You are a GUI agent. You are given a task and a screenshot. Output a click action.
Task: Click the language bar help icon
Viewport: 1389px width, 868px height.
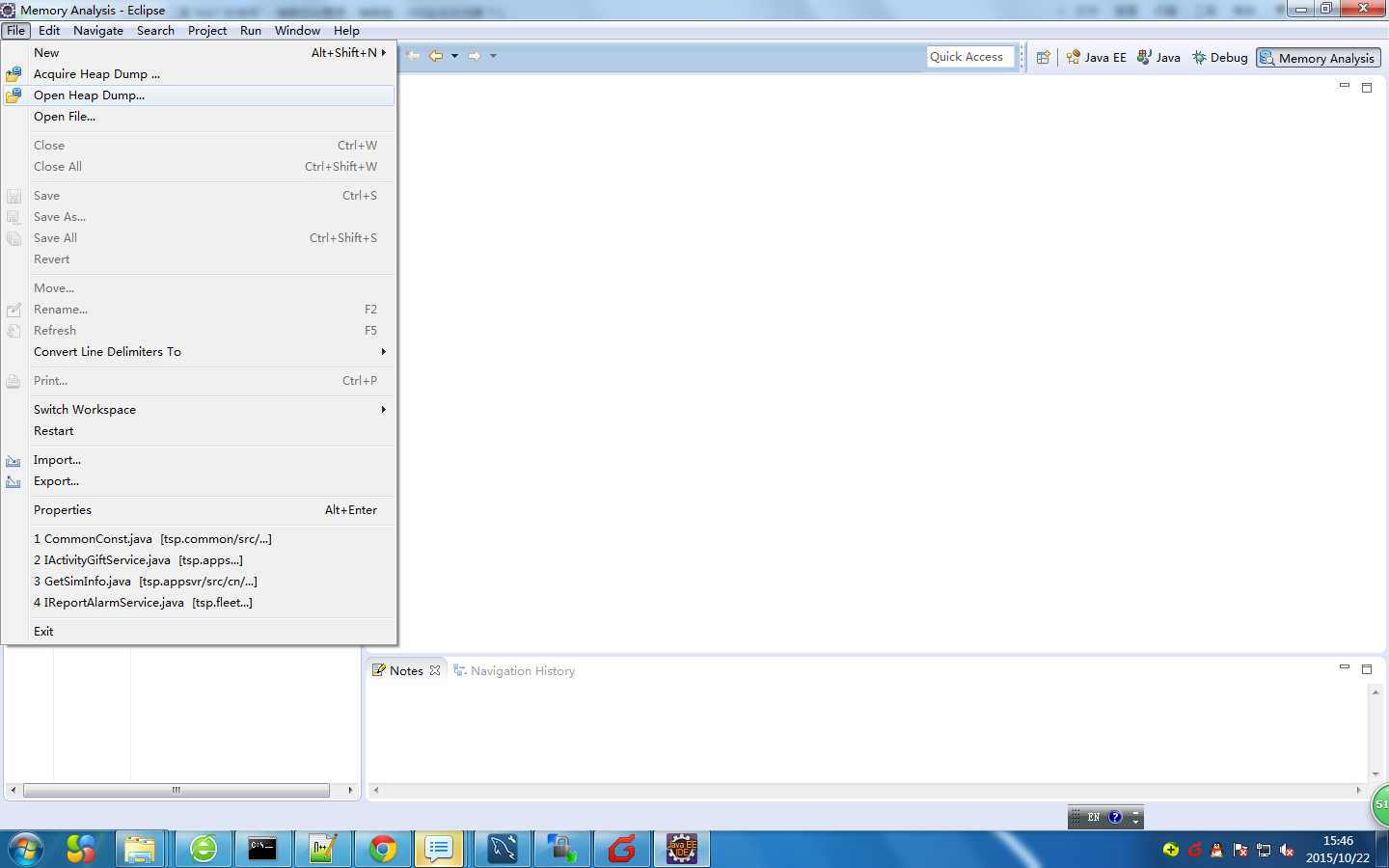pos(1115,817)
